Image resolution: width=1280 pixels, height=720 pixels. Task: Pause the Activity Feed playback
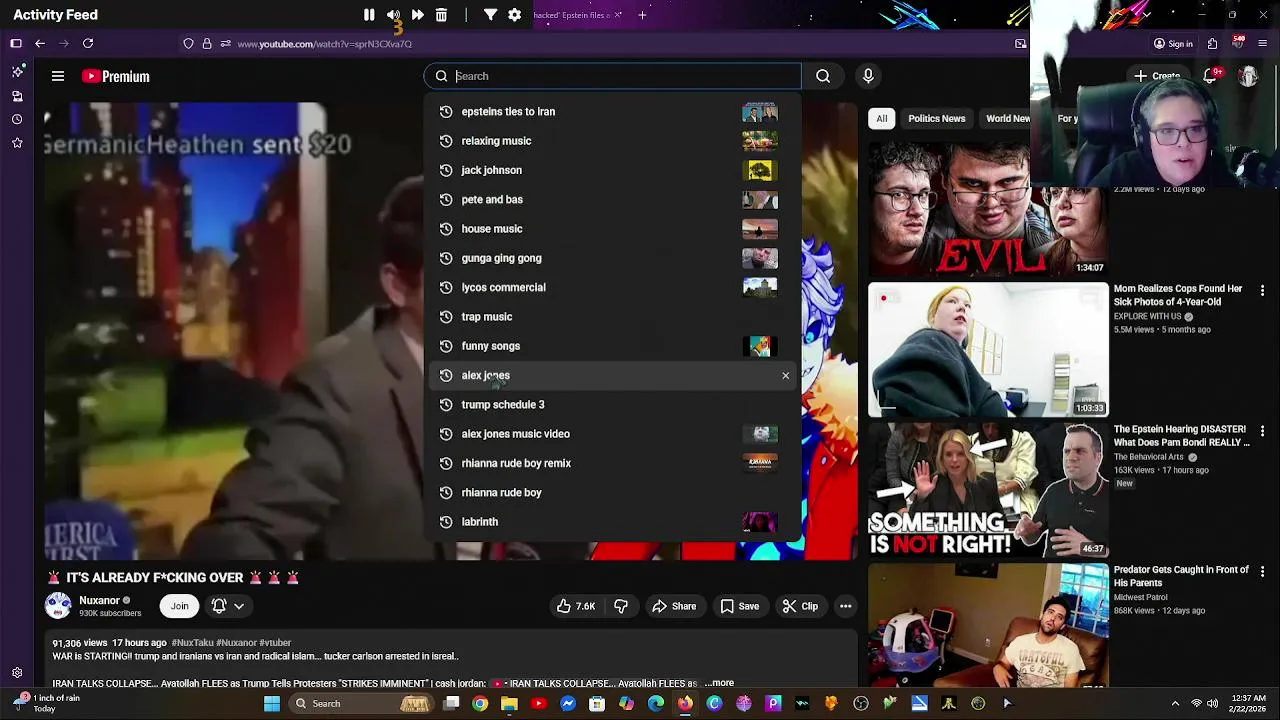(369, 15)
